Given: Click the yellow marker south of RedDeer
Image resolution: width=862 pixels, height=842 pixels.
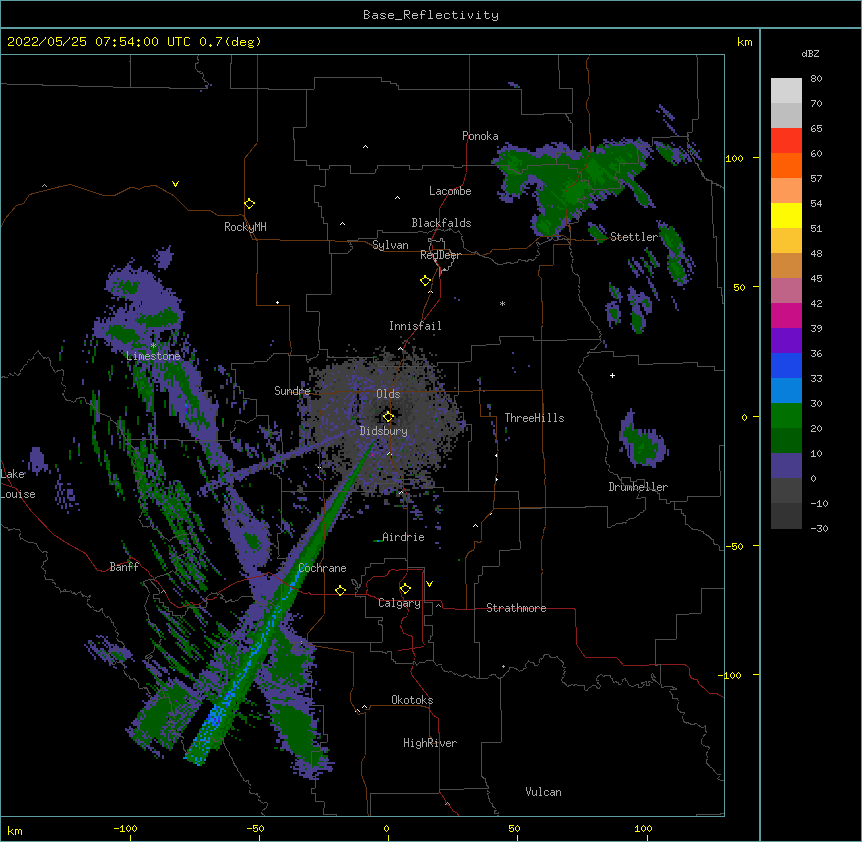Looking at the screenshot, I should tap(425, 280).
